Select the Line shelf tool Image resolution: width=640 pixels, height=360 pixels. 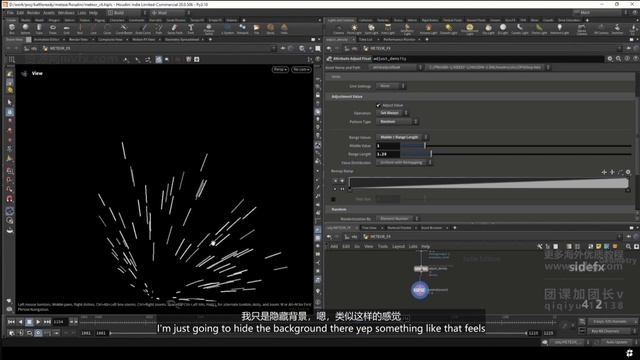coord(93,29)
